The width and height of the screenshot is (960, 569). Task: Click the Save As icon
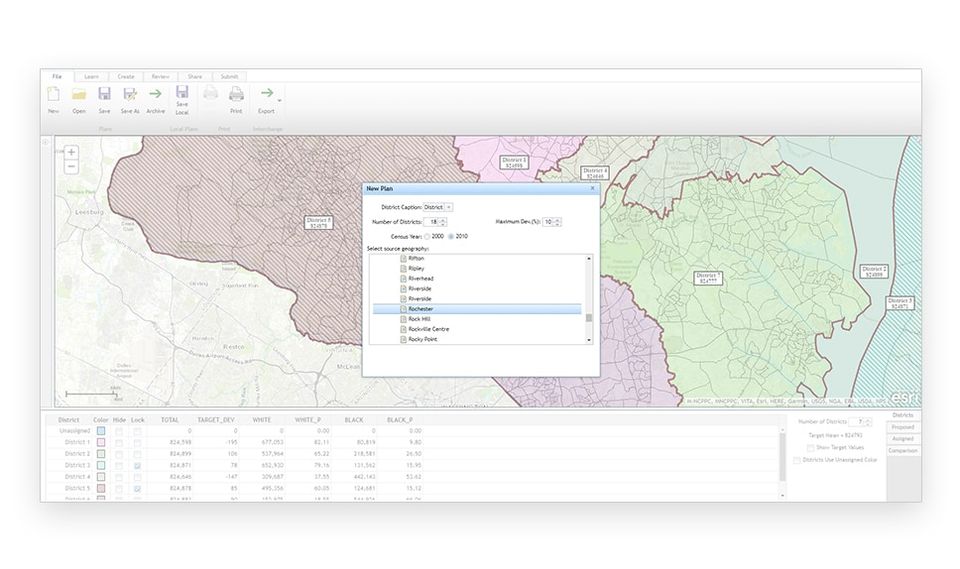[x=130, y=94]
